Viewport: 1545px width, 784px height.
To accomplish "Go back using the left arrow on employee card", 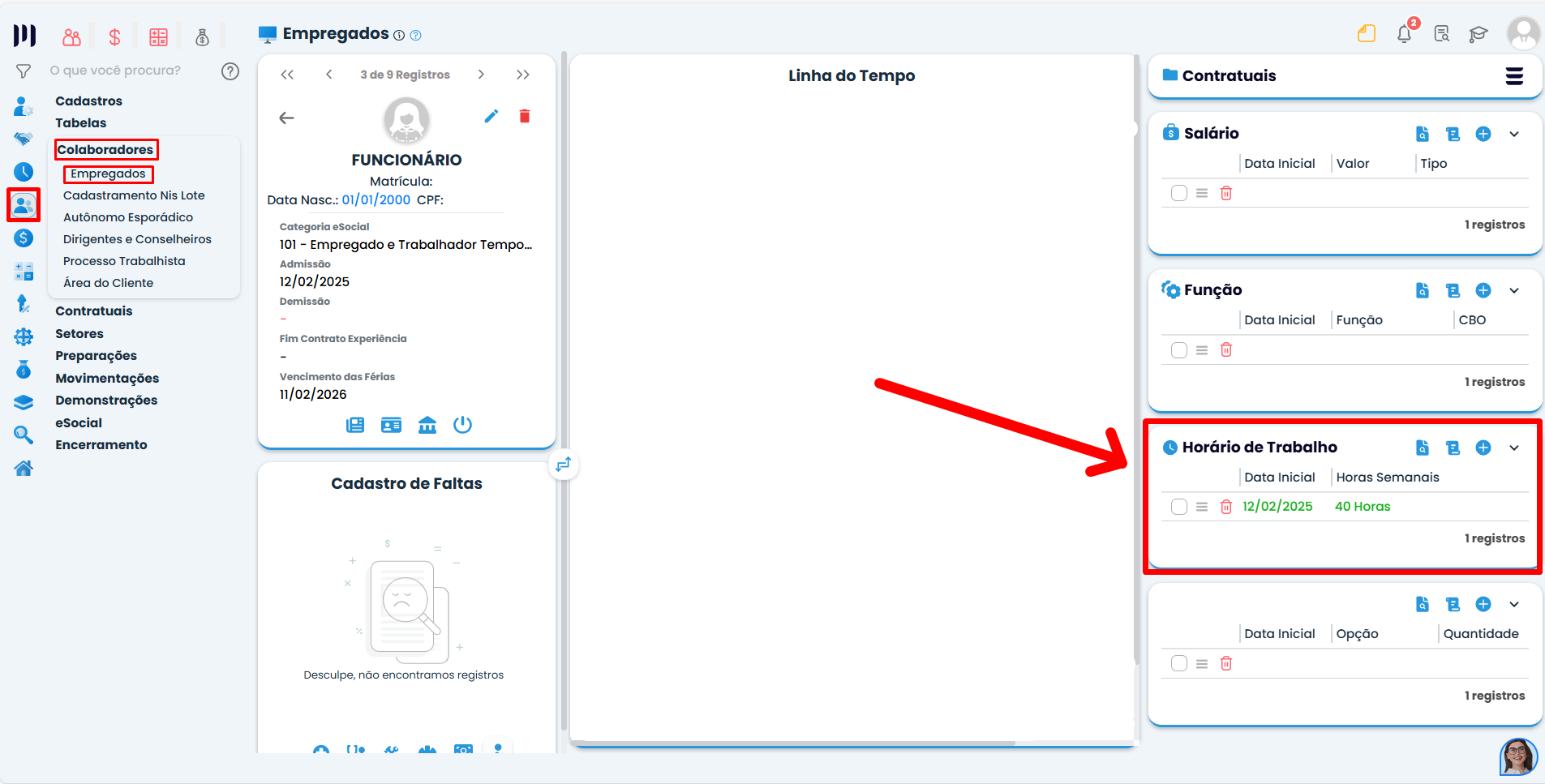I will pyautogui.click(x=286, y=118).
